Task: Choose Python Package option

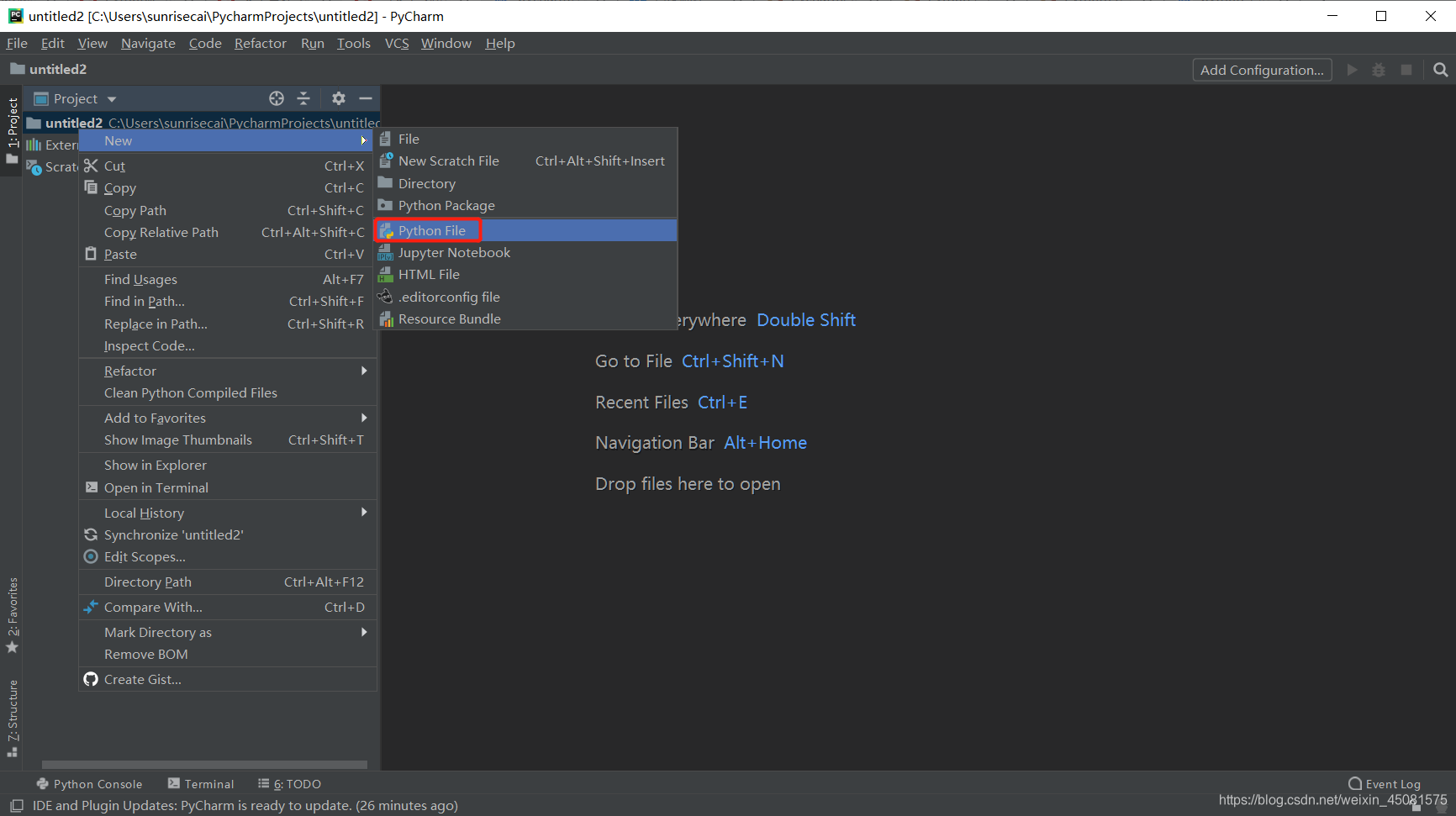Action: 525,205
